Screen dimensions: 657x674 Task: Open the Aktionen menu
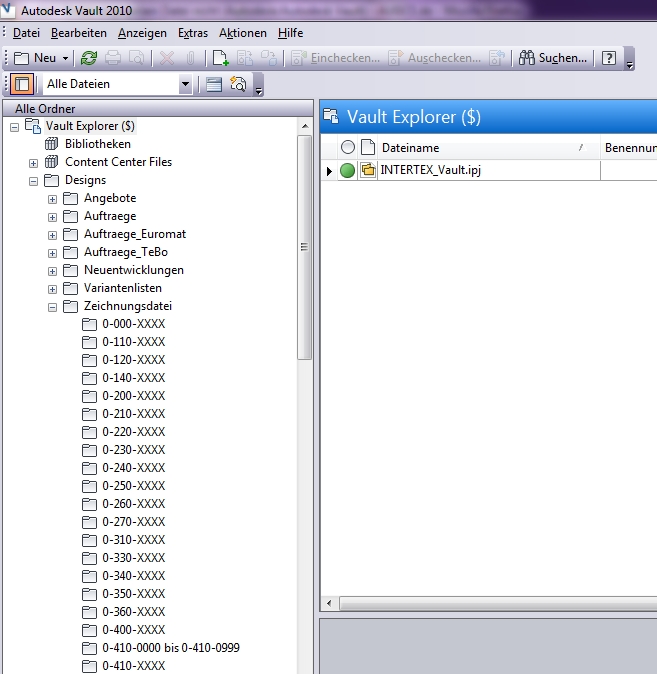243,33
